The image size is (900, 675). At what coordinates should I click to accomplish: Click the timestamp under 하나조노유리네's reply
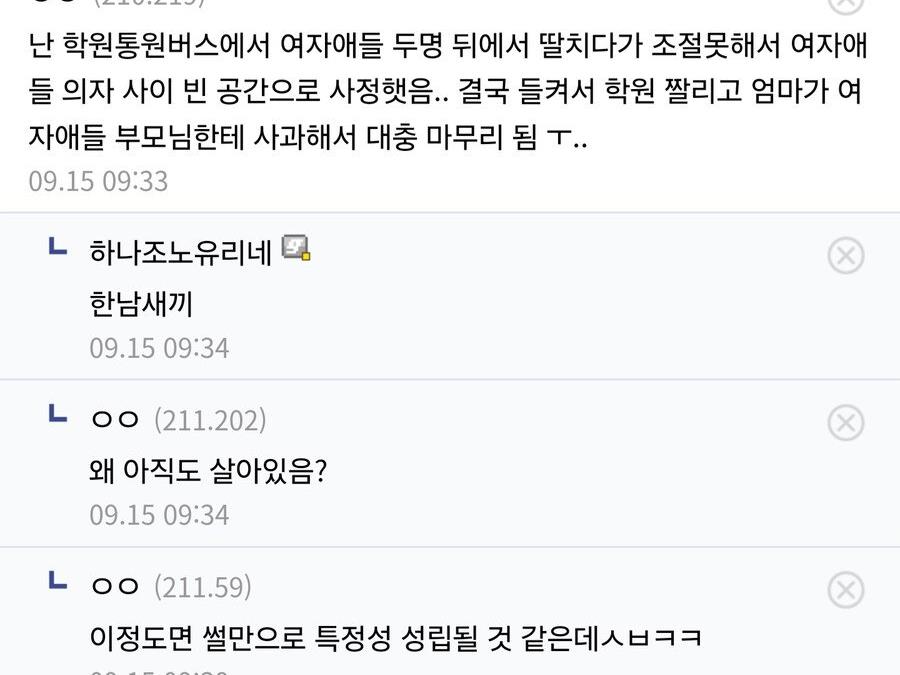point(159,348)
